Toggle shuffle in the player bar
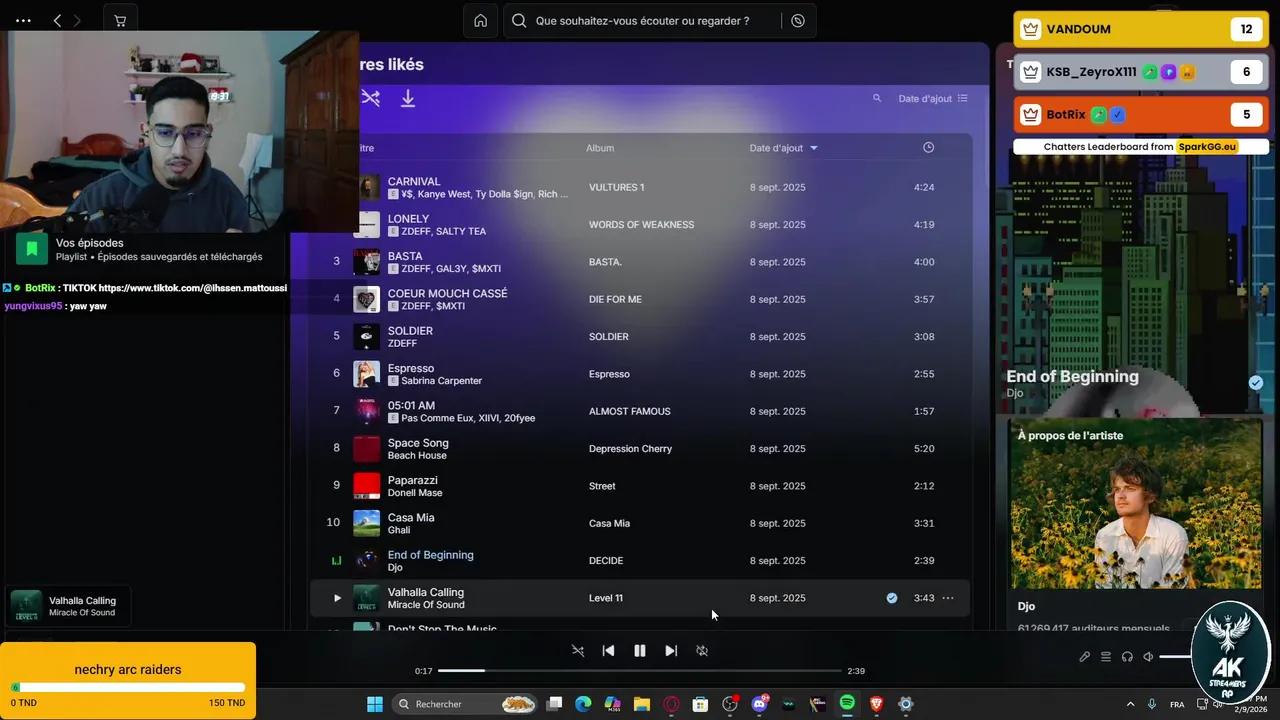This screenshot has width=1280, height=720. pyautogui.click(x=578, y=651)
